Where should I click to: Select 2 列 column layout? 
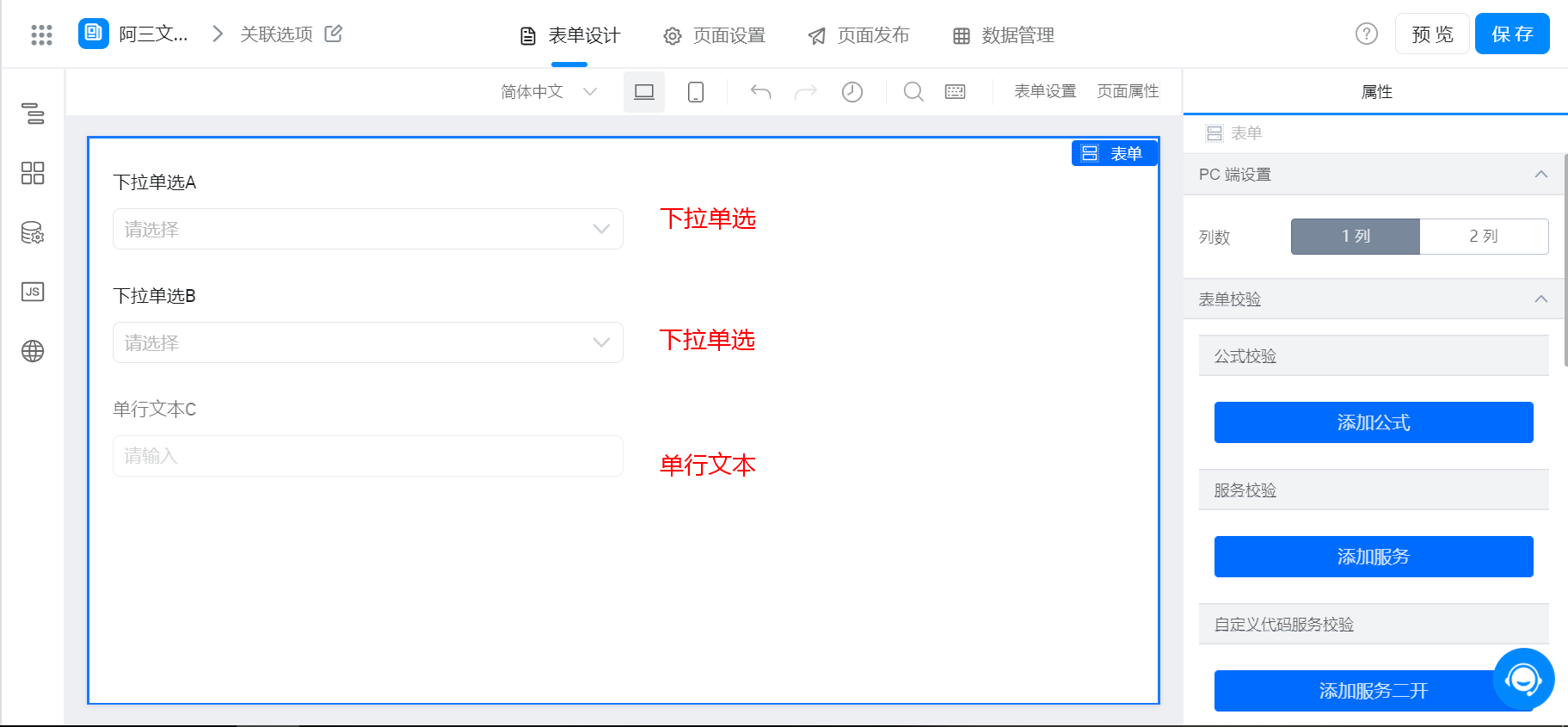(x=1485, y=237)
